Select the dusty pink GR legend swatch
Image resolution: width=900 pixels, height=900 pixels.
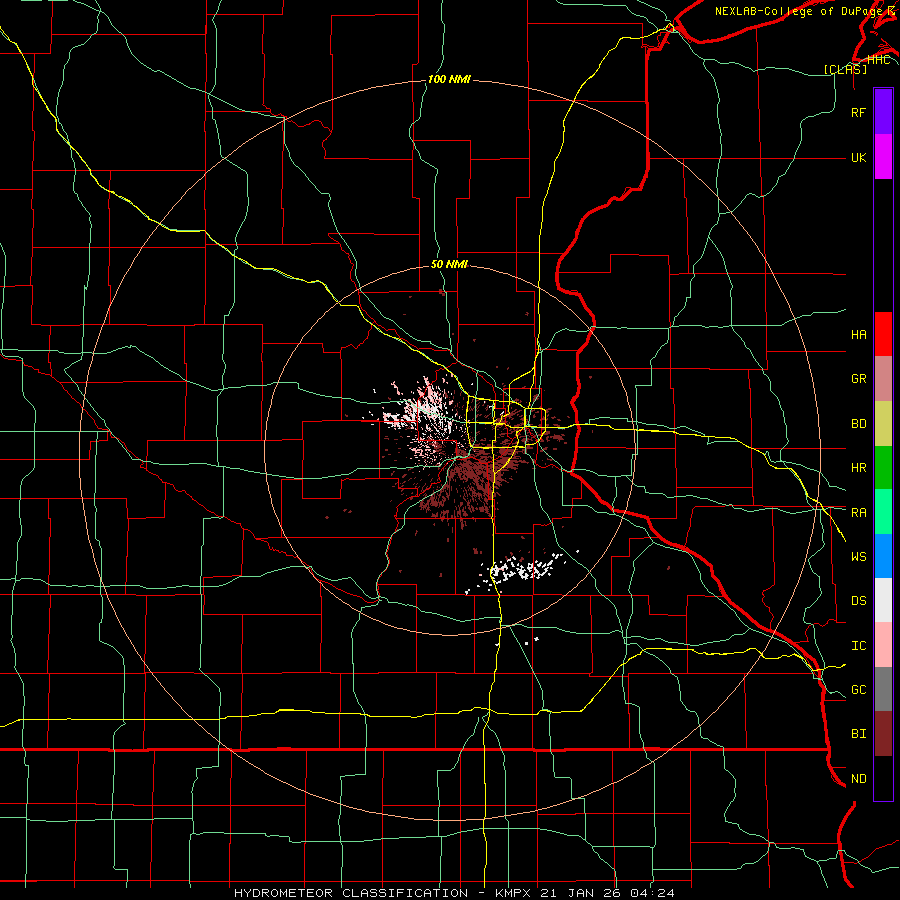pyautogui.click(x=883, y=379)
